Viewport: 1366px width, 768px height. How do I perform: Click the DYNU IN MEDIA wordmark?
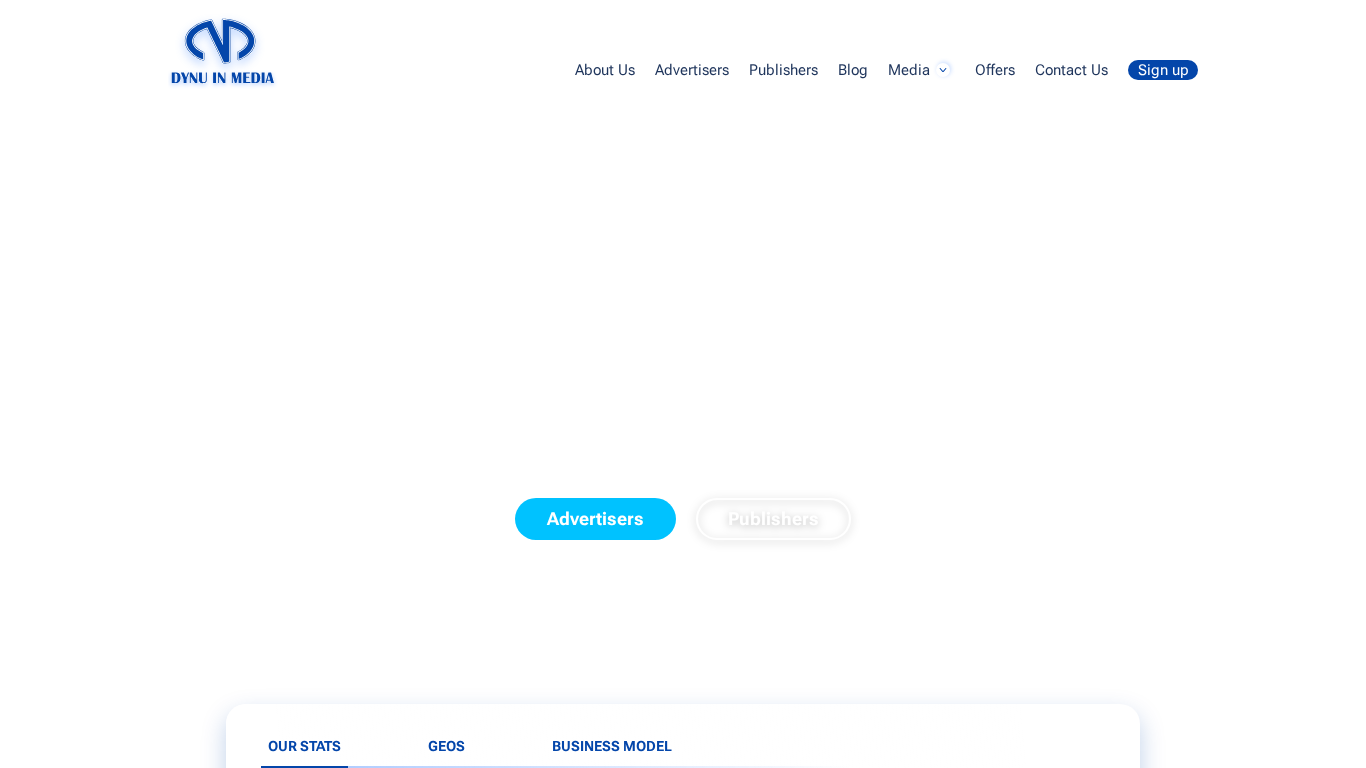coord(222,76)
